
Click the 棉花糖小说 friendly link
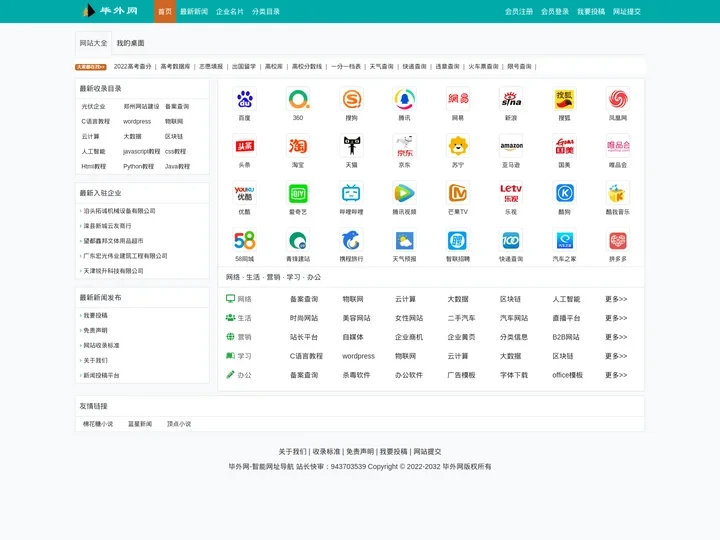98,424
